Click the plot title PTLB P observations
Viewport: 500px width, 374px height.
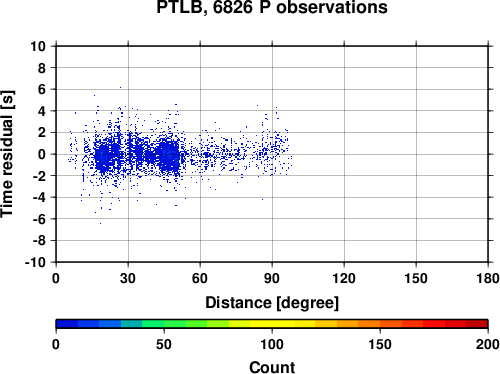click(272, 7)
